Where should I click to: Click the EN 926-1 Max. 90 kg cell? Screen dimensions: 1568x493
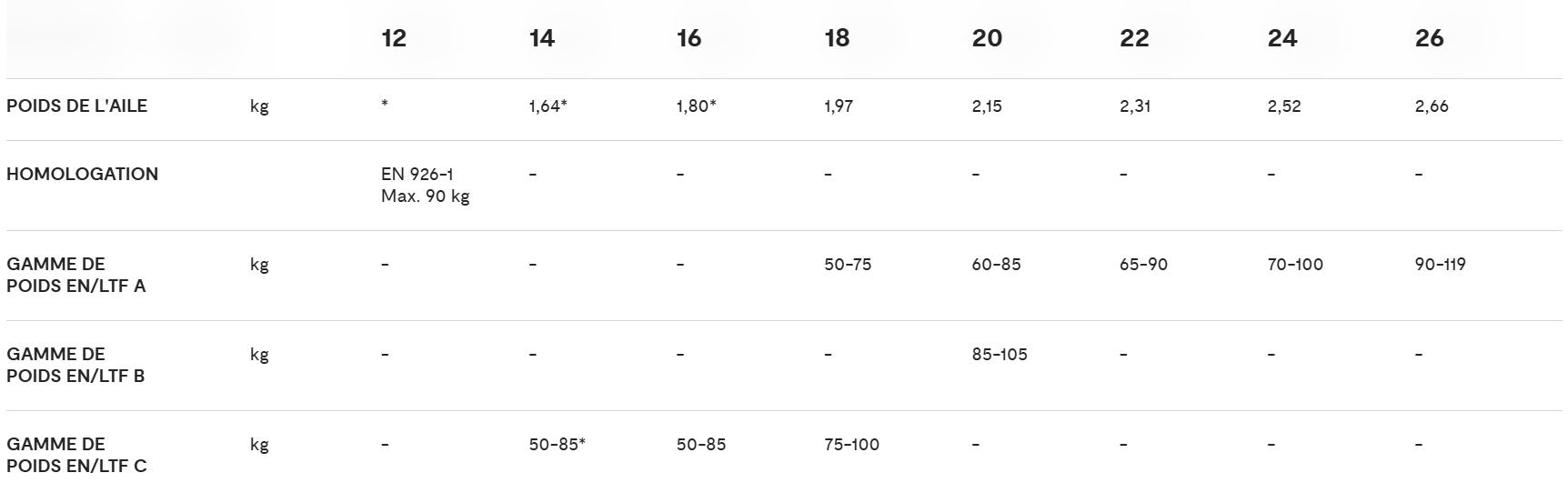coord(425,185)
